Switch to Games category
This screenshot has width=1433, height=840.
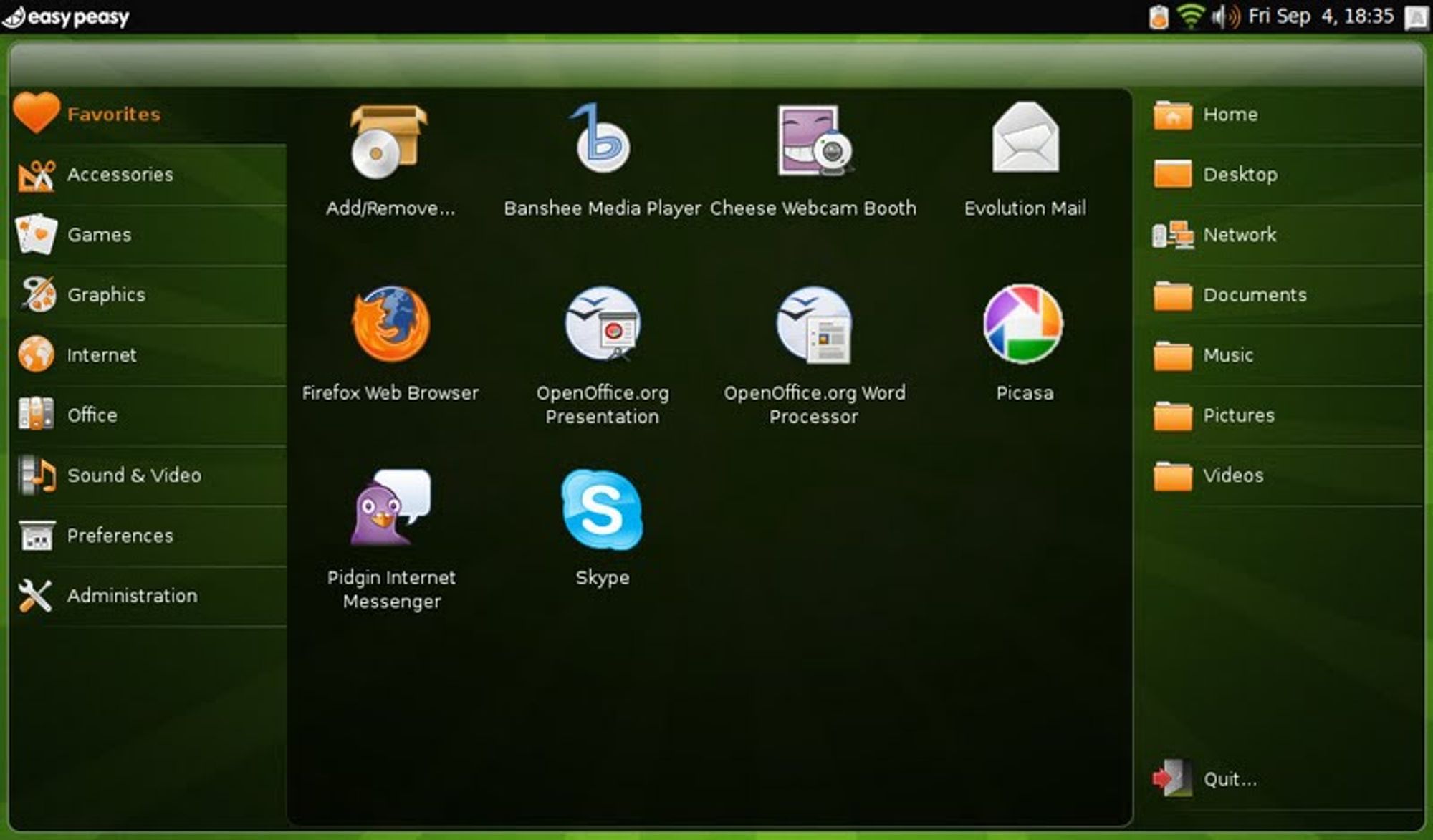(148, 235)
